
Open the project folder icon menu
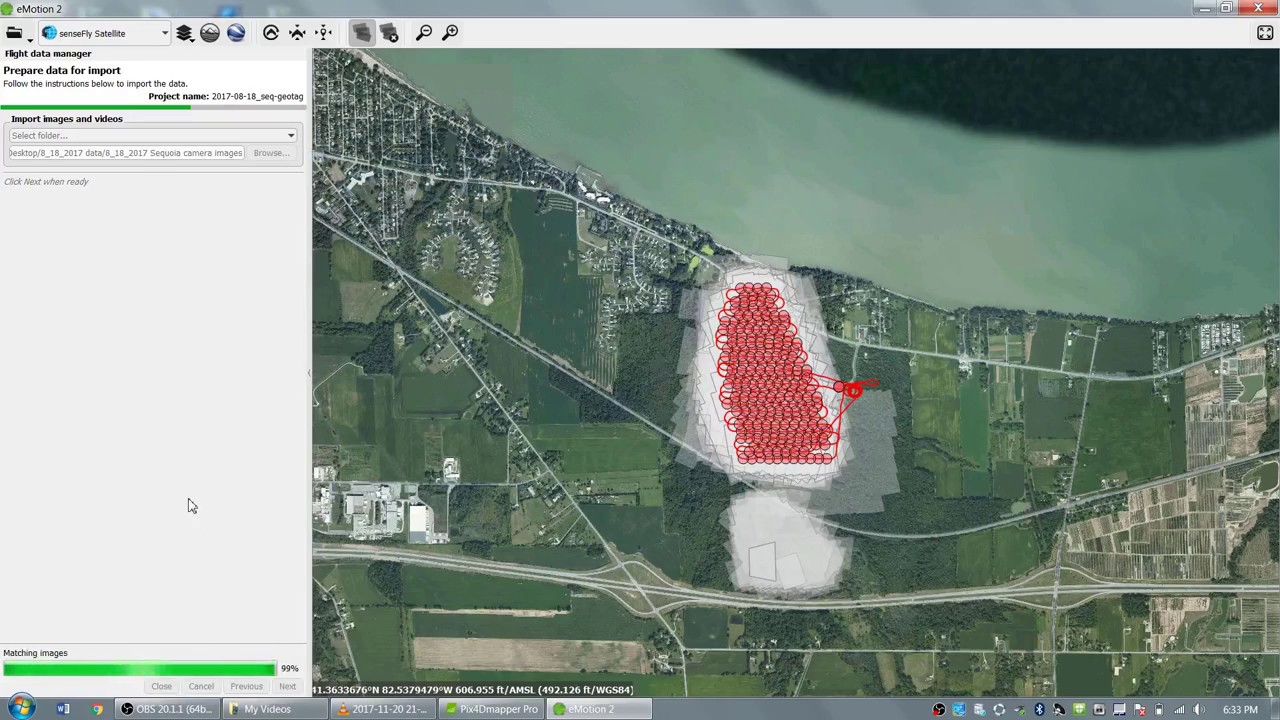pos(18,33)
